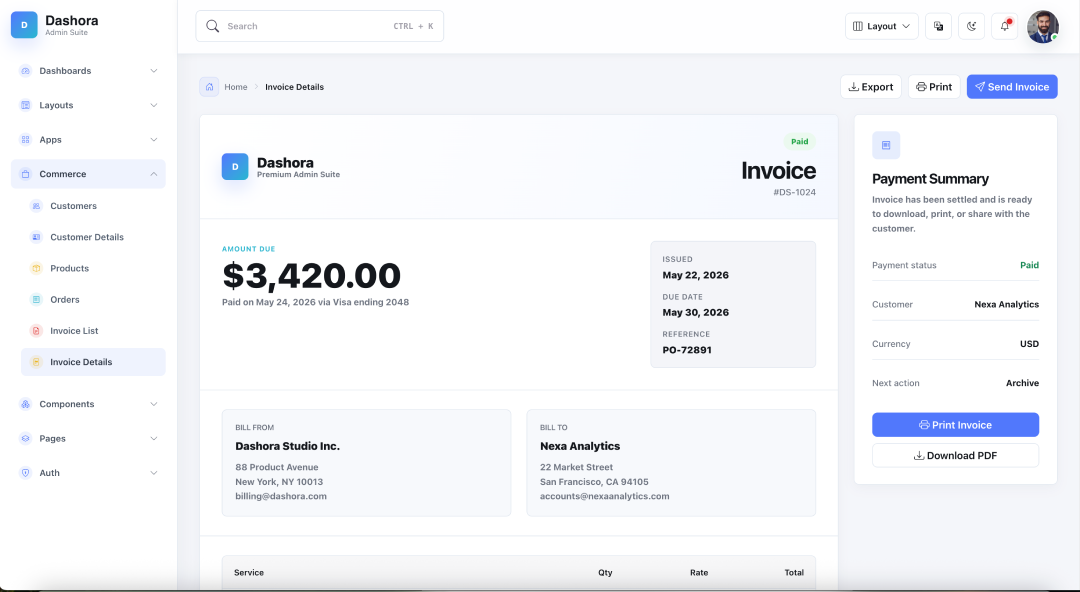Click the Pages stack icon in sidebar
The image size is (1080, 592).
pos(25,439)
